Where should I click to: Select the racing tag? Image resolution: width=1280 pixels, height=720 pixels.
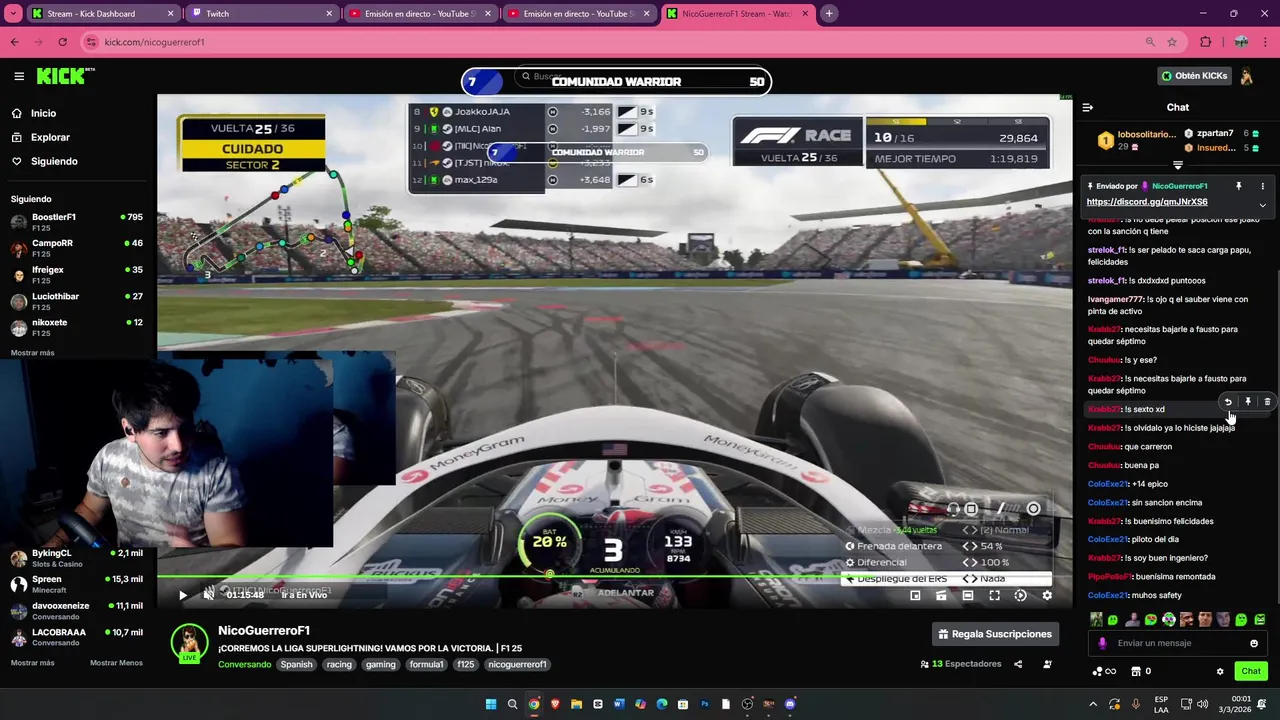(339, 664)
